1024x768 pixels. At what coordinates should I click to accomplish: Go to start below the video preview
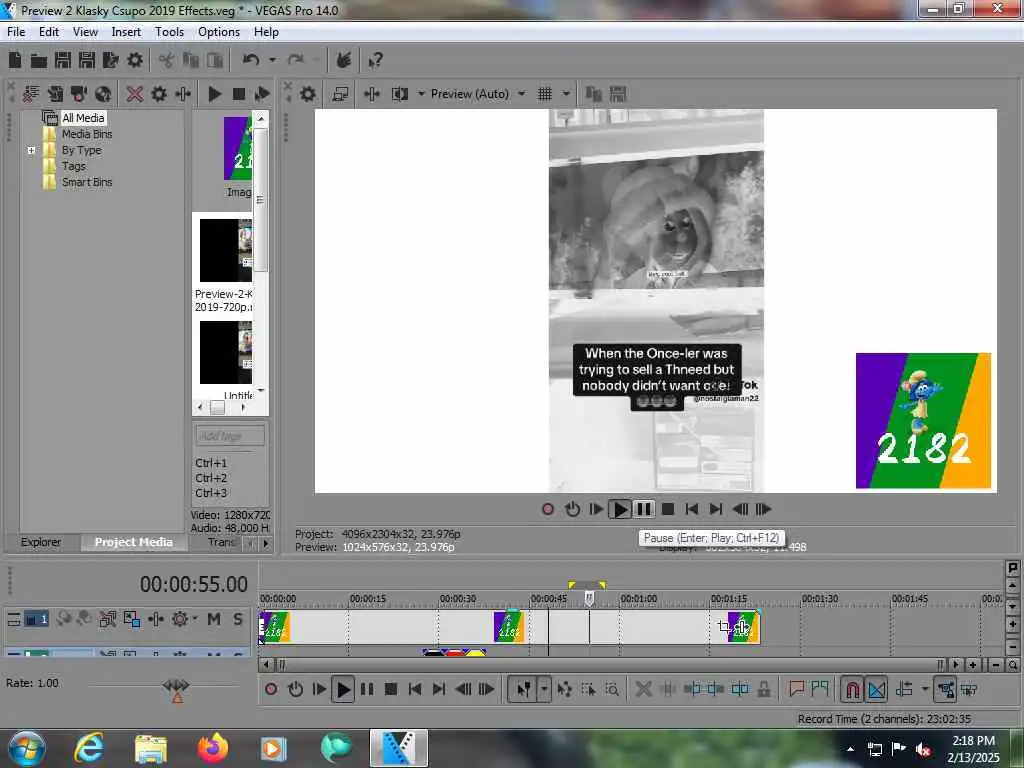tap(692, 509)
